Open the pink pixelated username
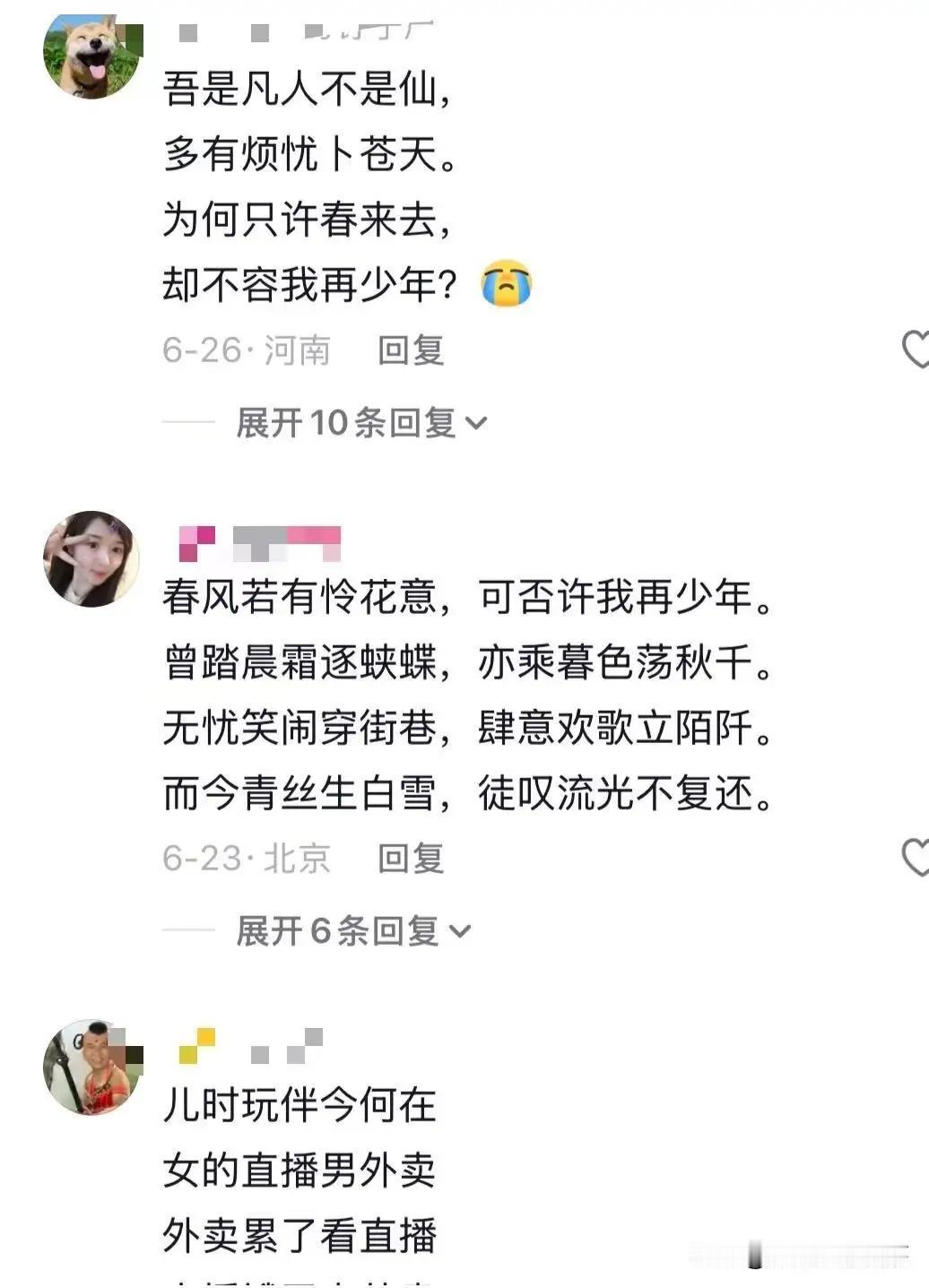 click(260, 543)
